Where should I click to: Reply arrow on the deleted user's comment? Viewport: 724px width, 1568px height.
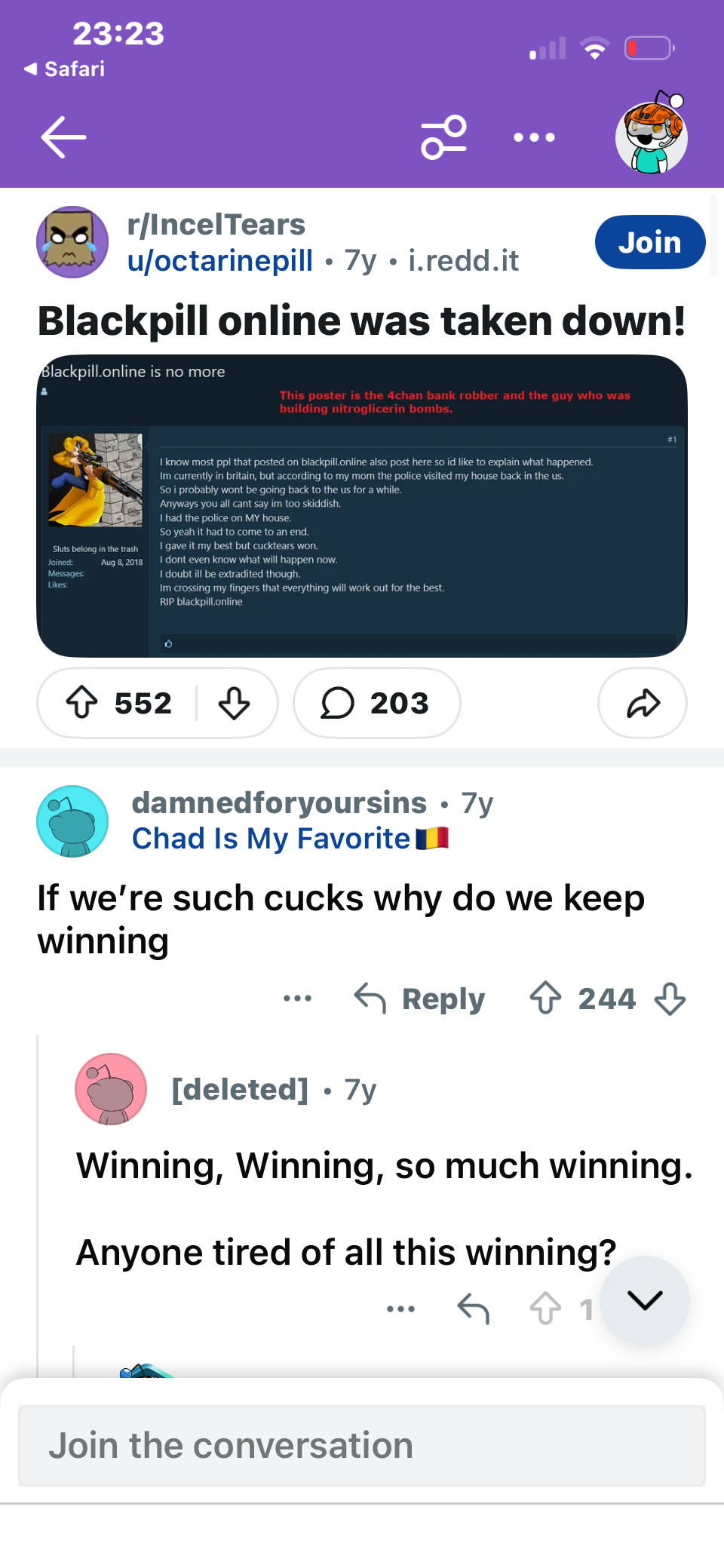tap(473, 1309)
